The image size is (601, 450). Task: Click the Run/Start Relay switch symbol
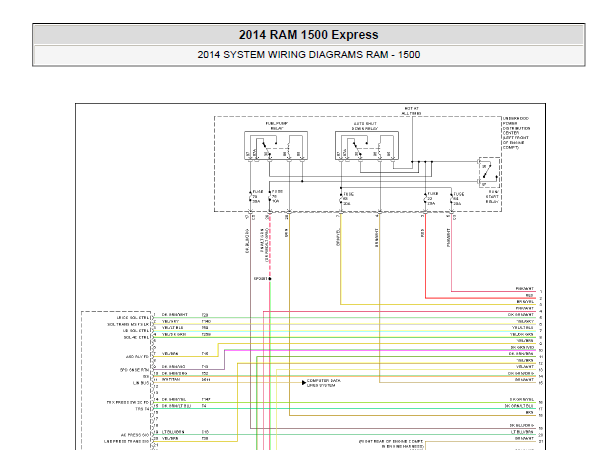[x=489, y=172]
